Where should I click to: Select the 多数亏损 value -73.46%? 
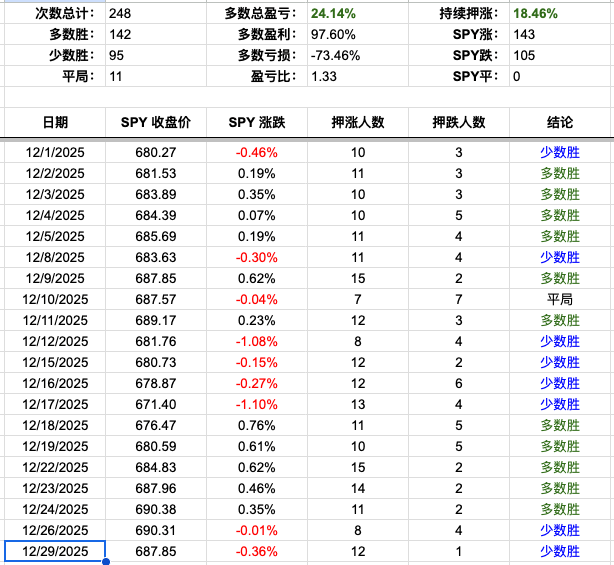(x=358, y=55)
